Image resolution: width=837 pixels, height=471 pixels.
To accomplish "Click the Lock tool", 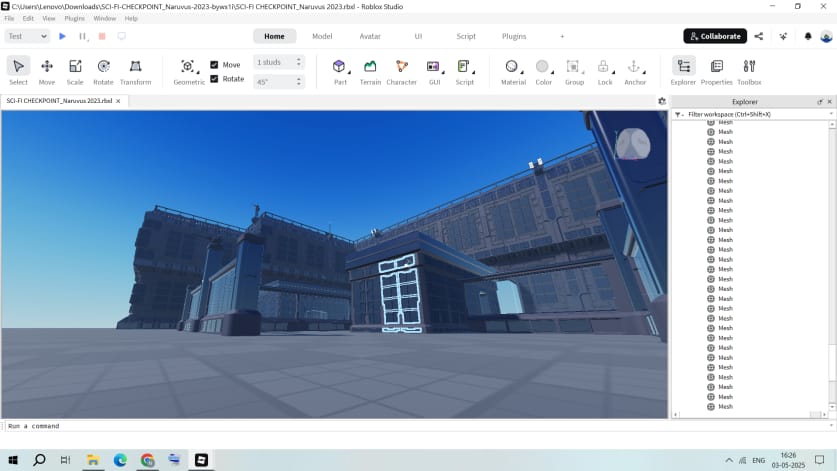I will [x=603, y=71].
